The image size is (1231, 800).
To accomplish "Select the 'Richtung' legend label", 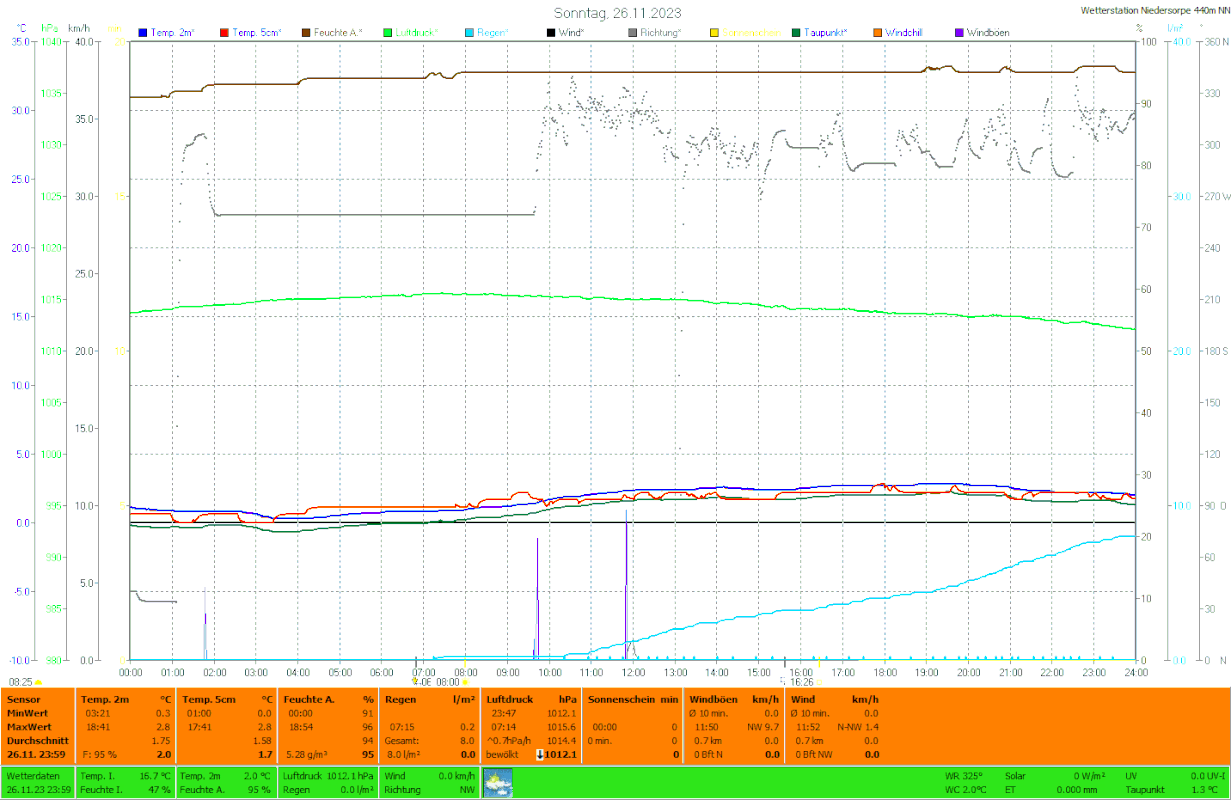I will pyautogui.click(x=661, y=33).
